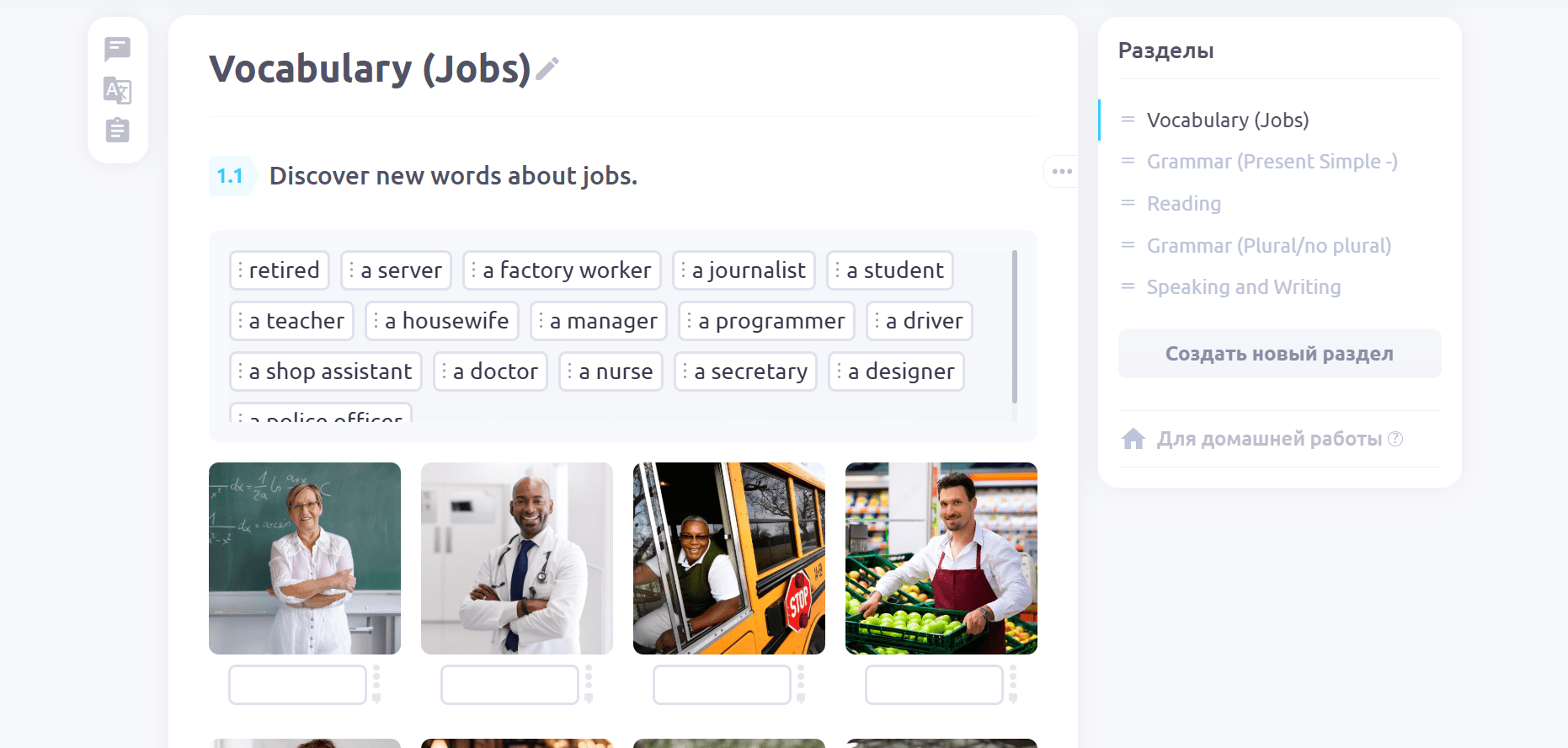Edit title with pencil icon next to Vocabulary (Jobs)
Image resolution: width=1568 pixels, height=748 pixels.
click(x=547, y=68)
